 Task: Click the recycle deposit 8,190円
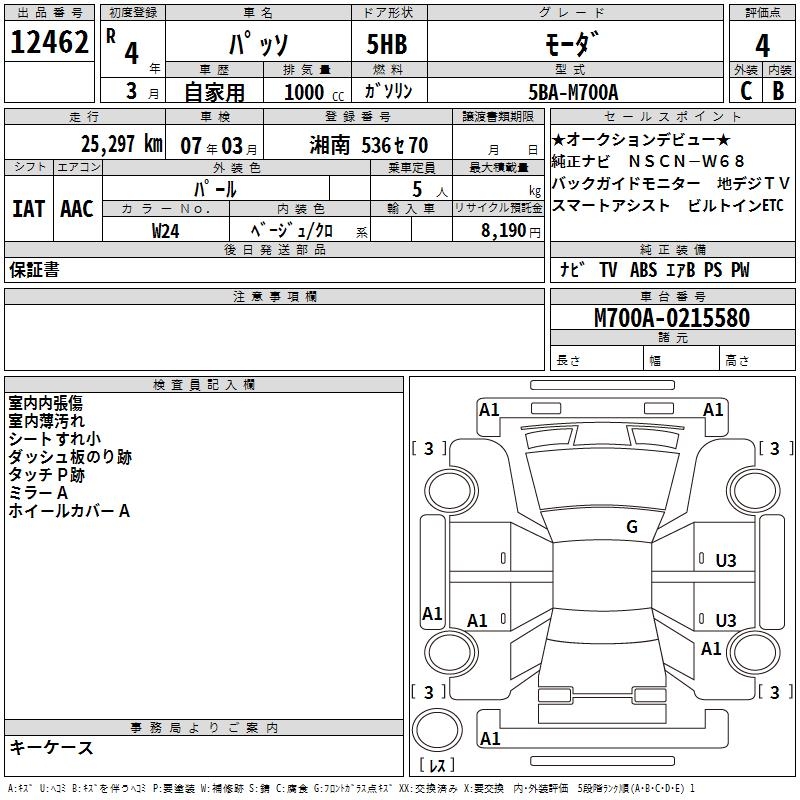[x=511, y=231]
